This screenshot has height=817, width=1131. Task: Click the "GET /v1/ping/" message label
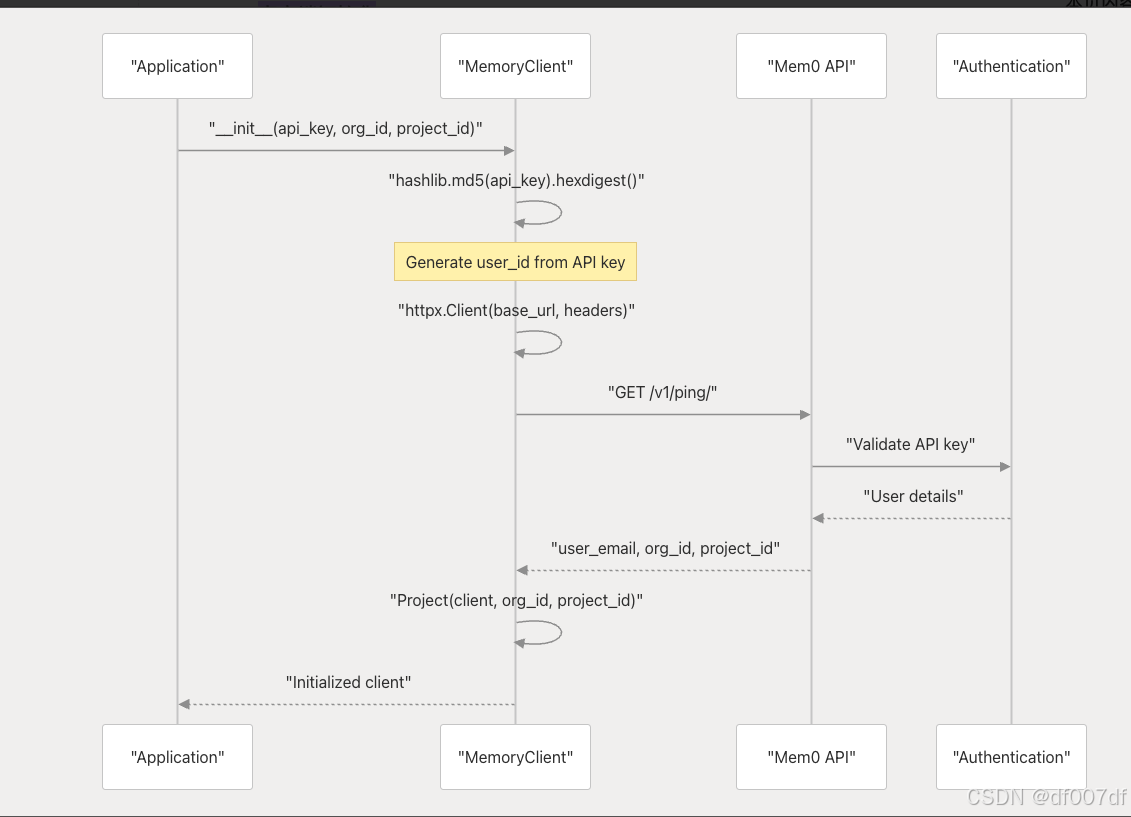click(662, 392)
